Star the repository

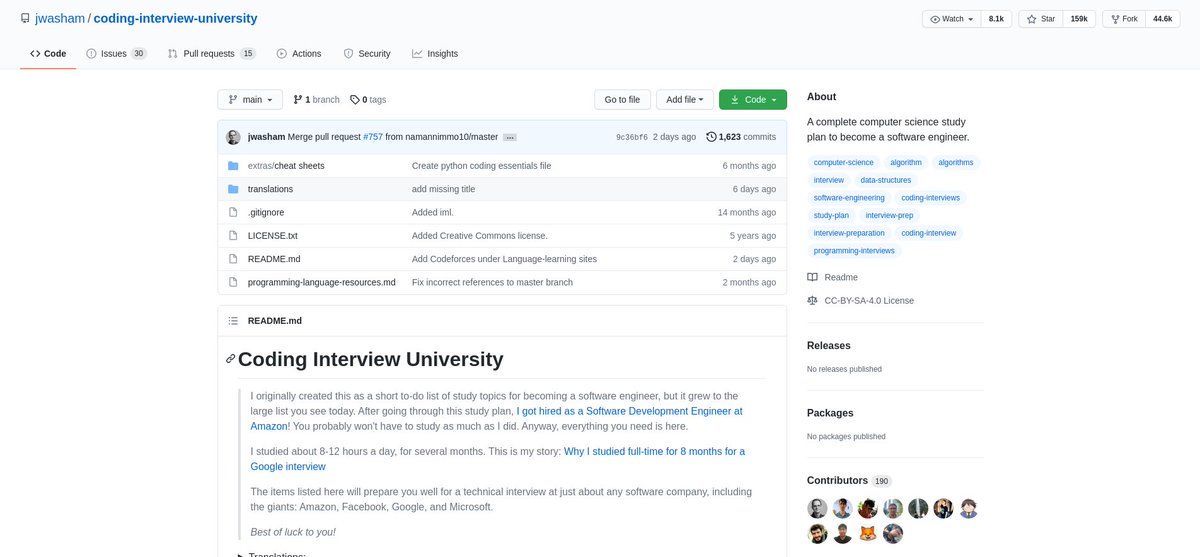click(1041, 19)
